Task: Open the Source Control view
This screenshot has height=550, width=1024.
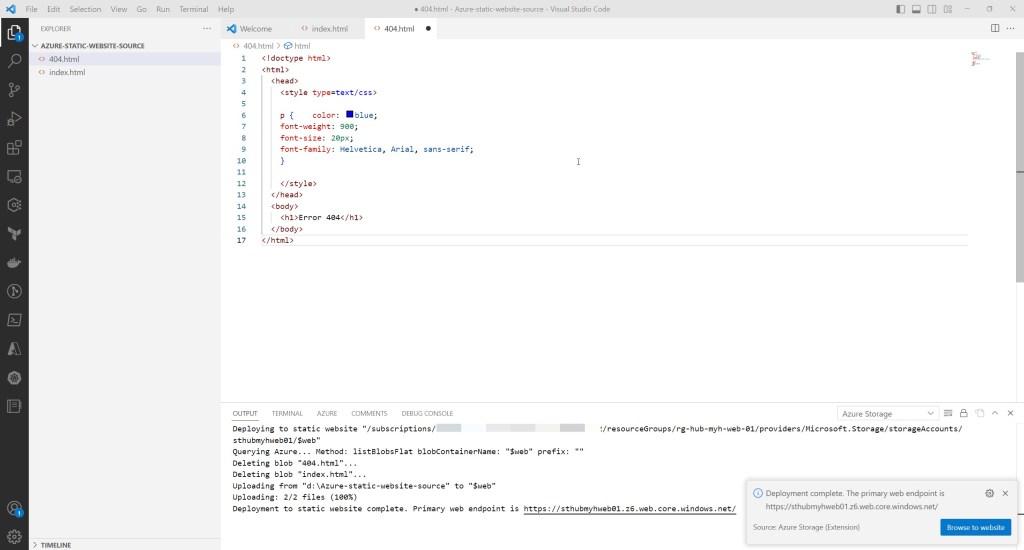Action: [x=14, y=90]
